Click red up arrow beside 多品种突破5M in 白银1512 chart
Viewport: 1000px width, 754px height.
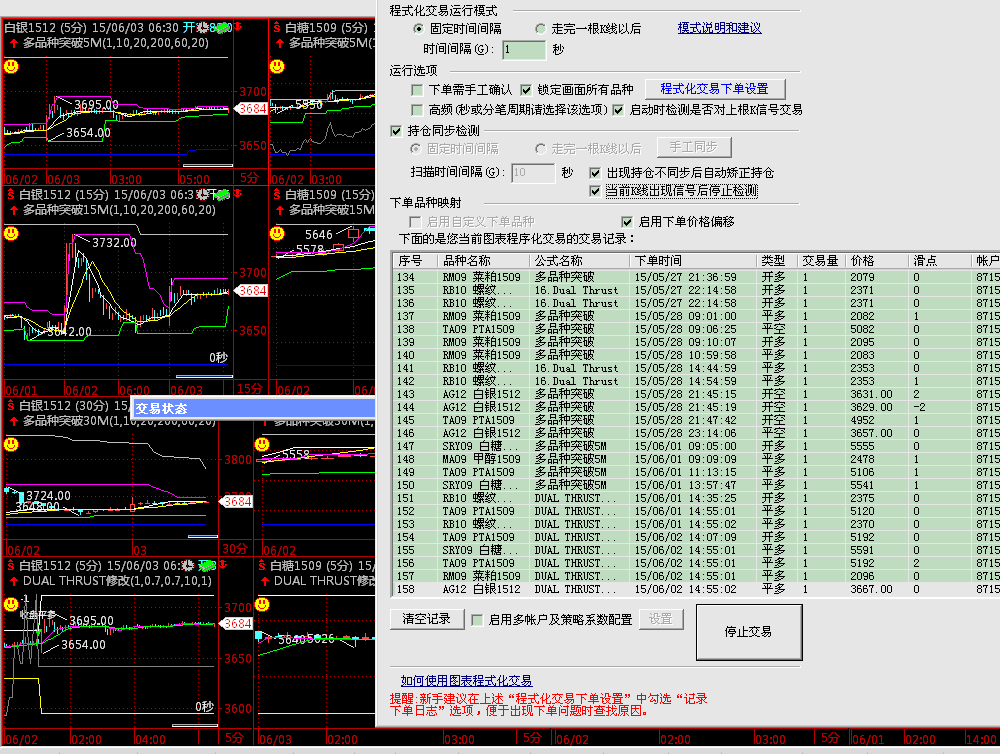(13, 43)
